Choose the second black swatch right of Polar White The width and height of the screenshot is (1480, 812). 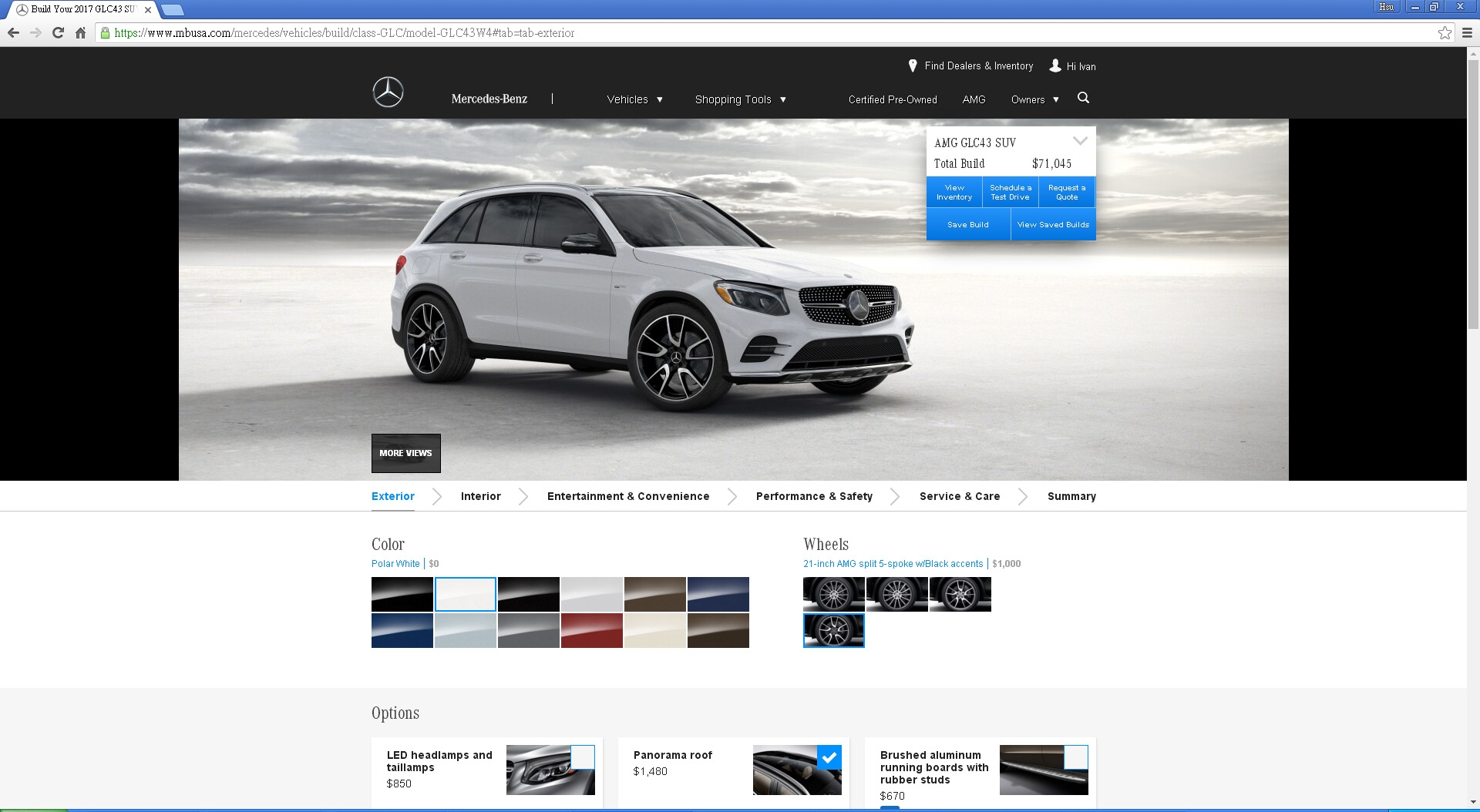tap(529, 594)
